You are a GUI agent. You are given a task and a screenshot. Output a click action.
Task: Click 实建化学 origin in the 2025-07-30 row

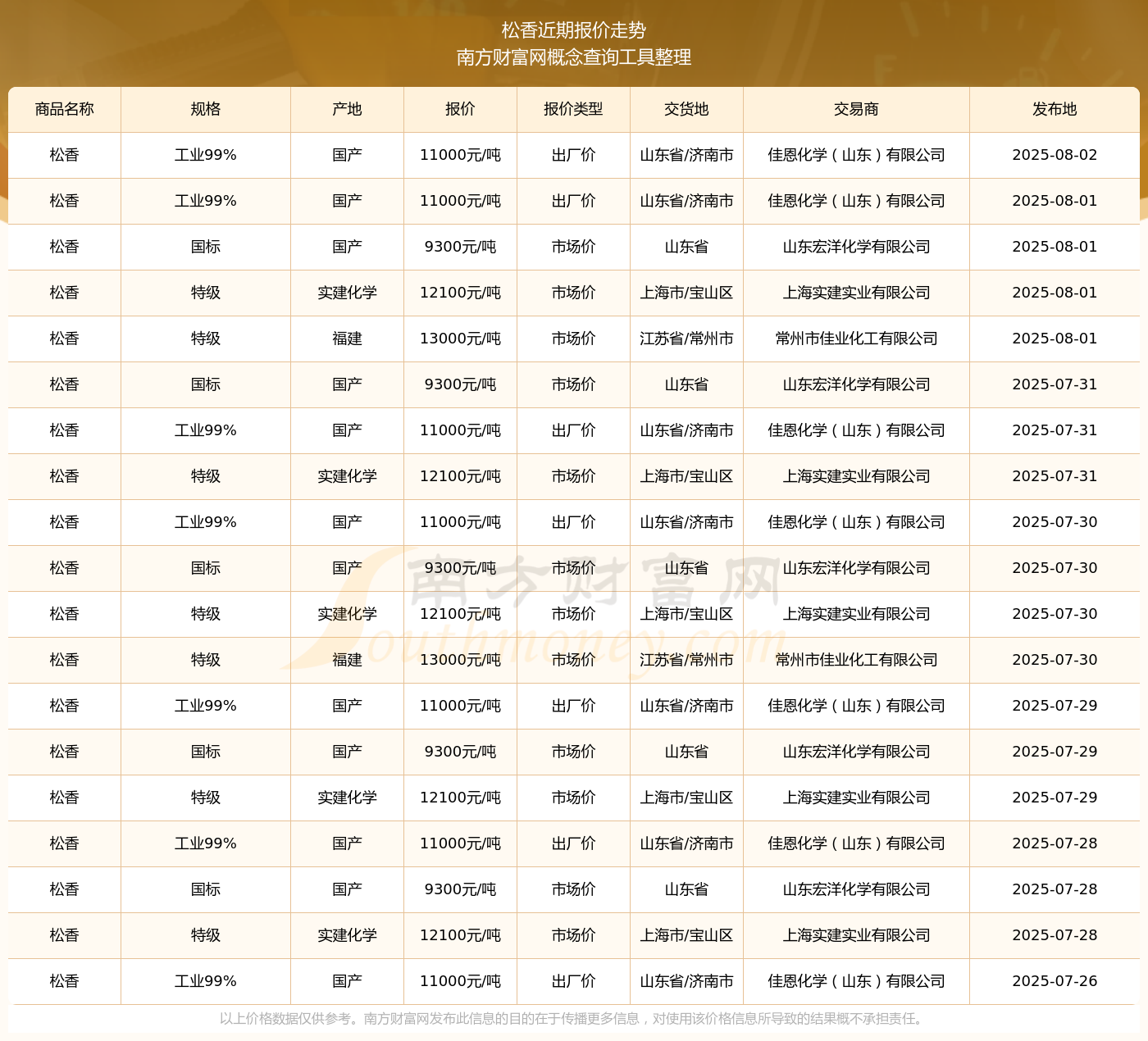(347, 614)
